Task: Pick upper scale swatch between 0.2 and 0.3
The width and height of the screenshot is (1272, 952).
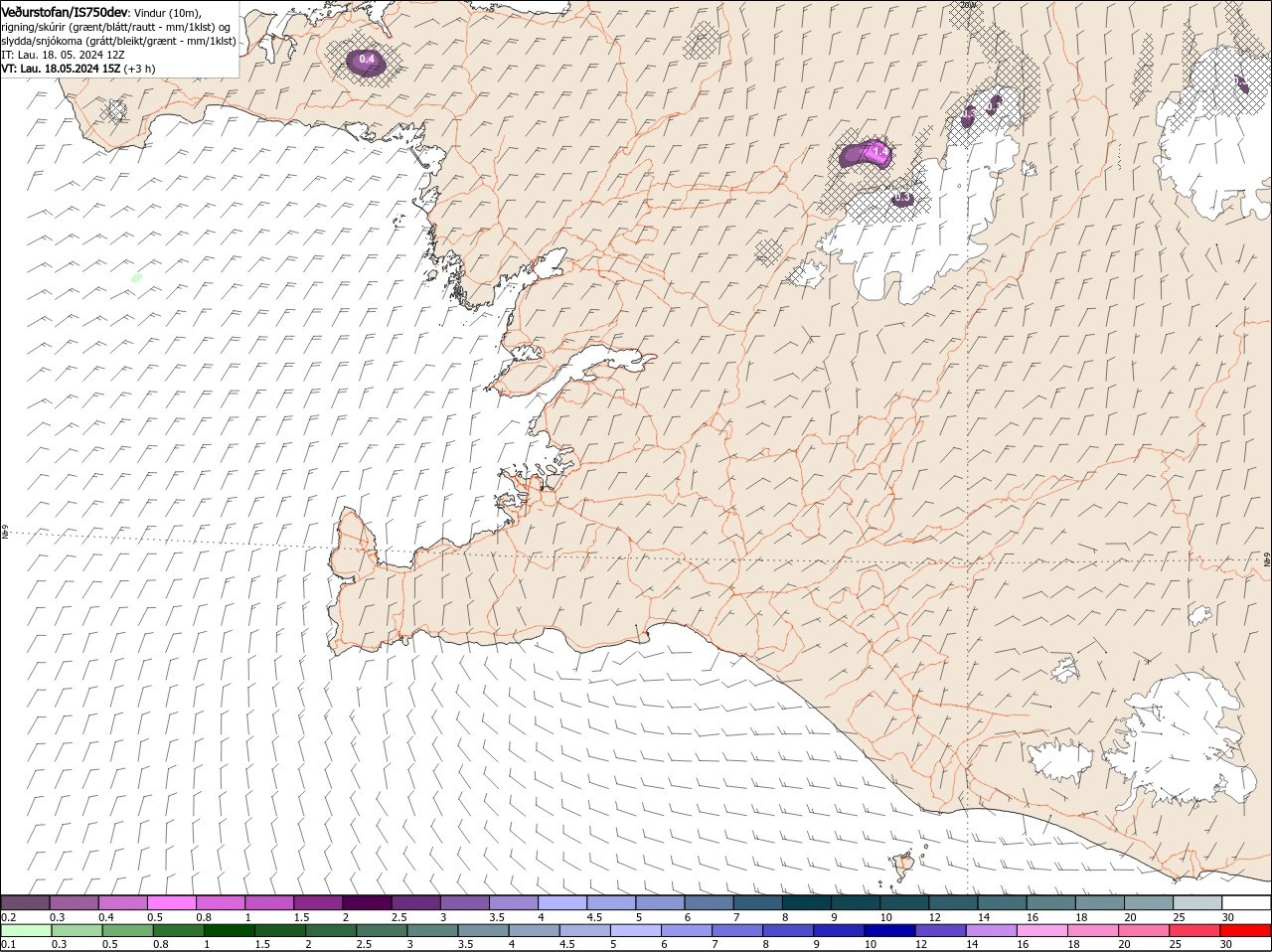Action: [x=25, y=903]
